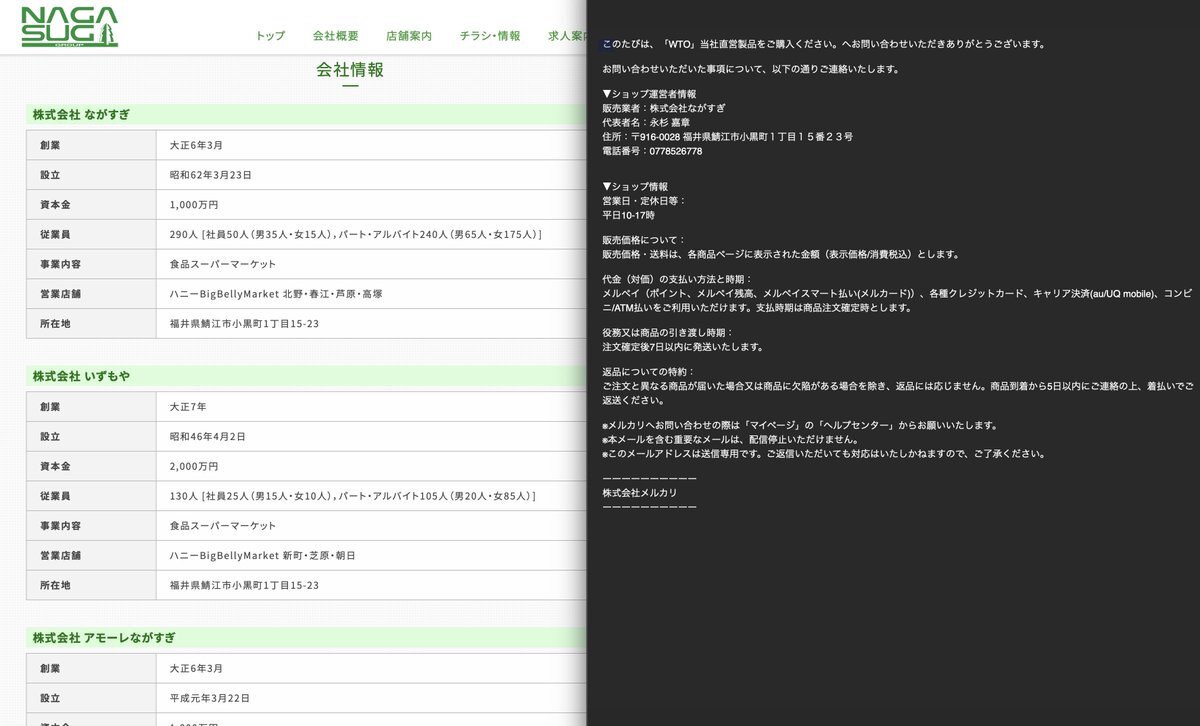Select the 代表者名 line in email
The width and height of the screenshot is (1200, 726).
[x=646, y=122]
